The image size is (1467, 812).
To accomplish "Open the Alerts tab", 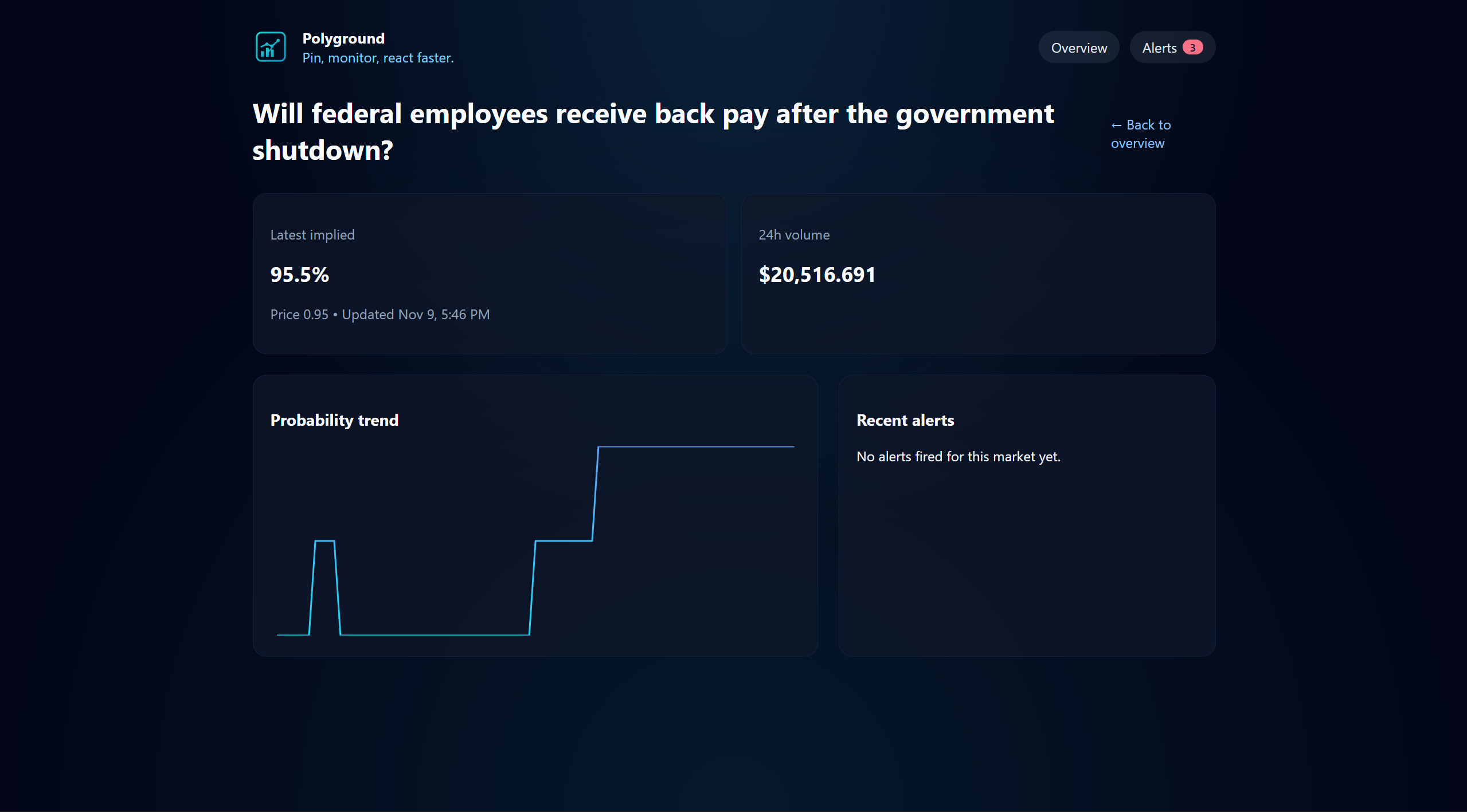I will (x=1159, y=48).
